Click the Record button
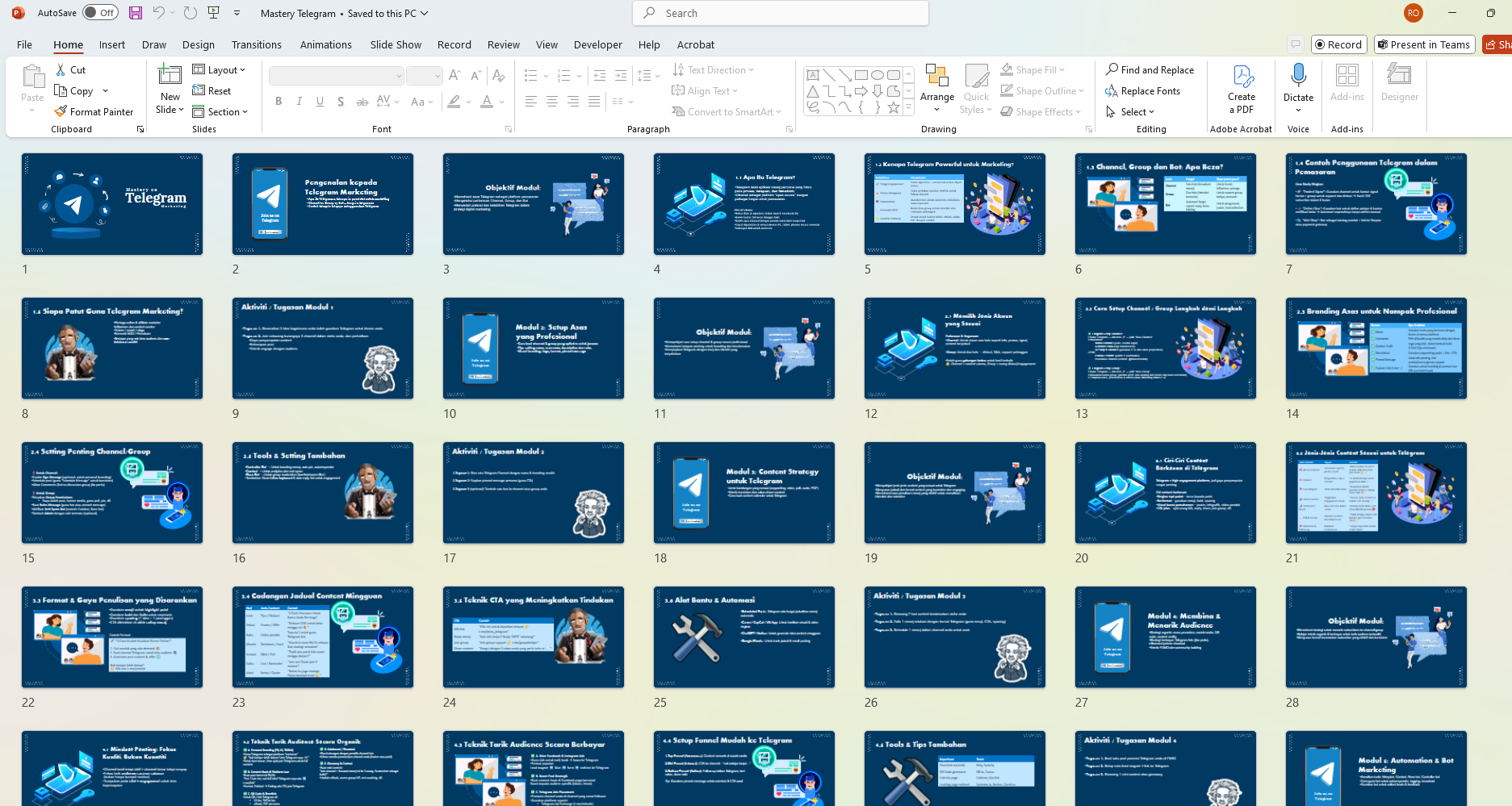Screen dimensions: 1512x806 1339,44
